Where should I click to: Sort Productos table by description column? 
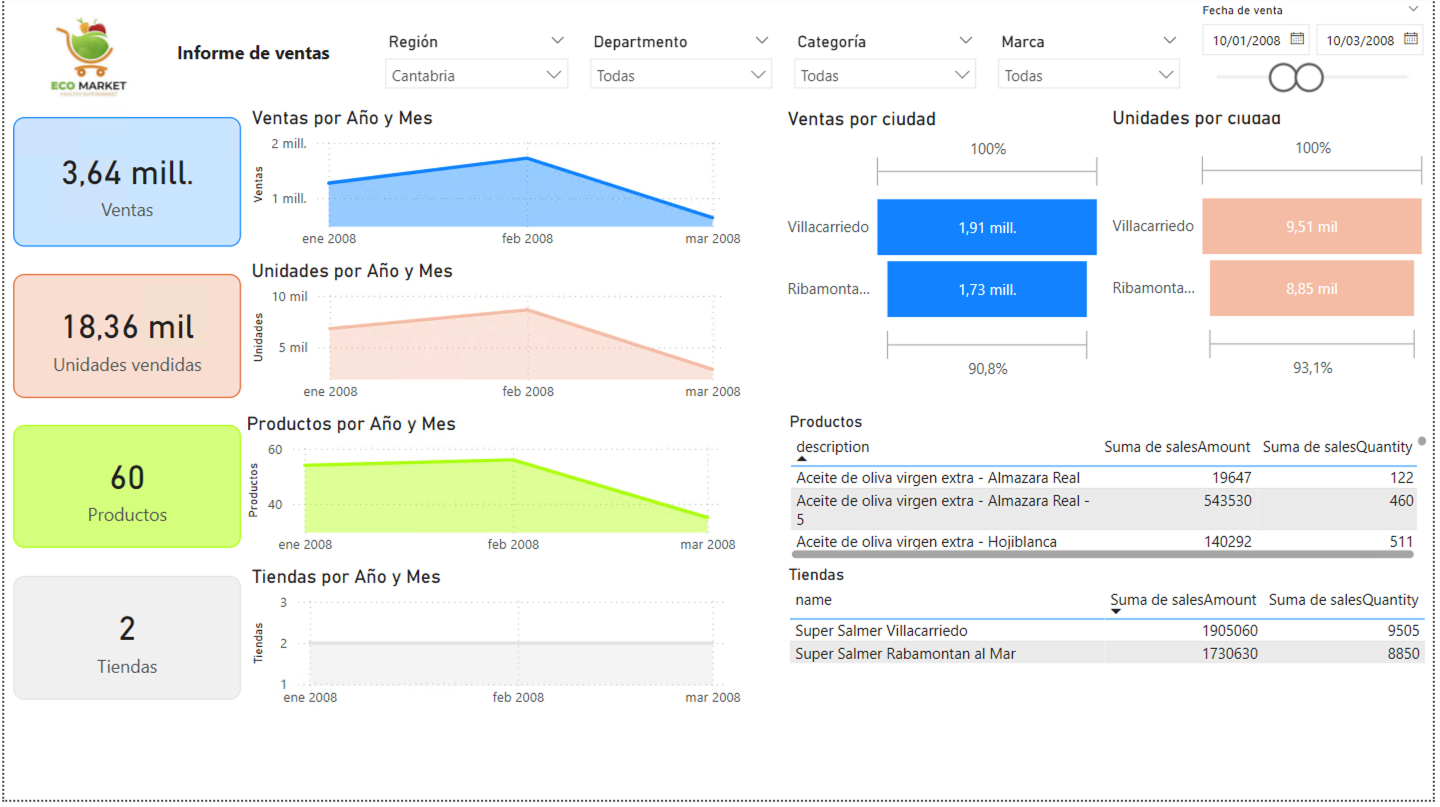click(x=832, y=447)
